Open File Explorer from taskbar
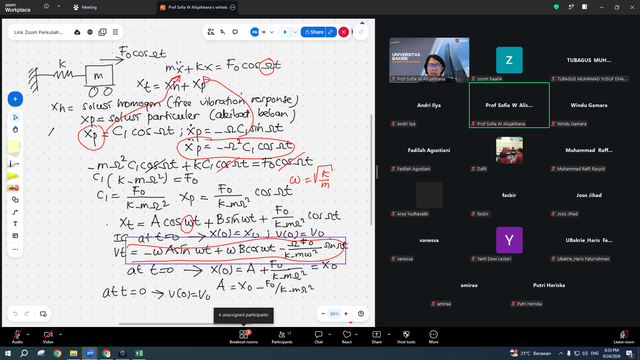 (x=73, y=353)
